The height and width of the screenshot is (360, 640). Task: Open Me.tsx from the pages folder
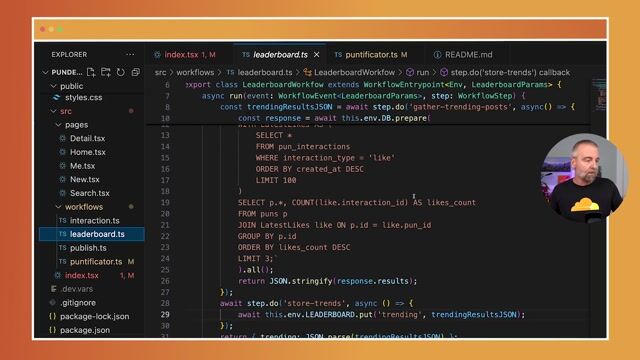(x=82, y=166)
